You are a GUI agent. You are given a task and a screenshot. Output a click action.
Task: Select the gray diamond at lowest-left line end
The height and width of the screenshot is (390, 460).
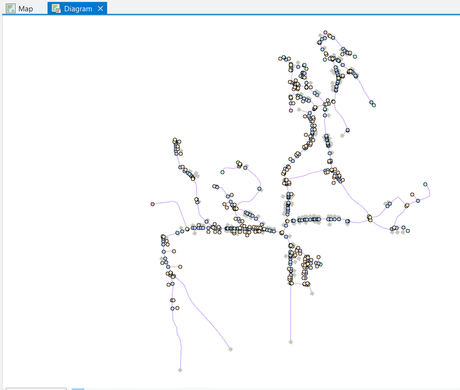(180, 370)
